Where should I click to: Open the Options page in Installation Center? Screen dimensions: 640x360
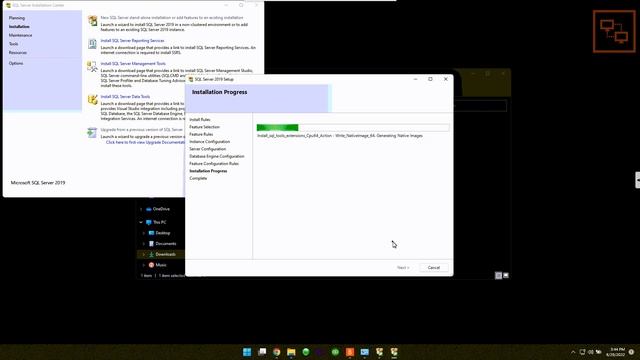(16, 63)
